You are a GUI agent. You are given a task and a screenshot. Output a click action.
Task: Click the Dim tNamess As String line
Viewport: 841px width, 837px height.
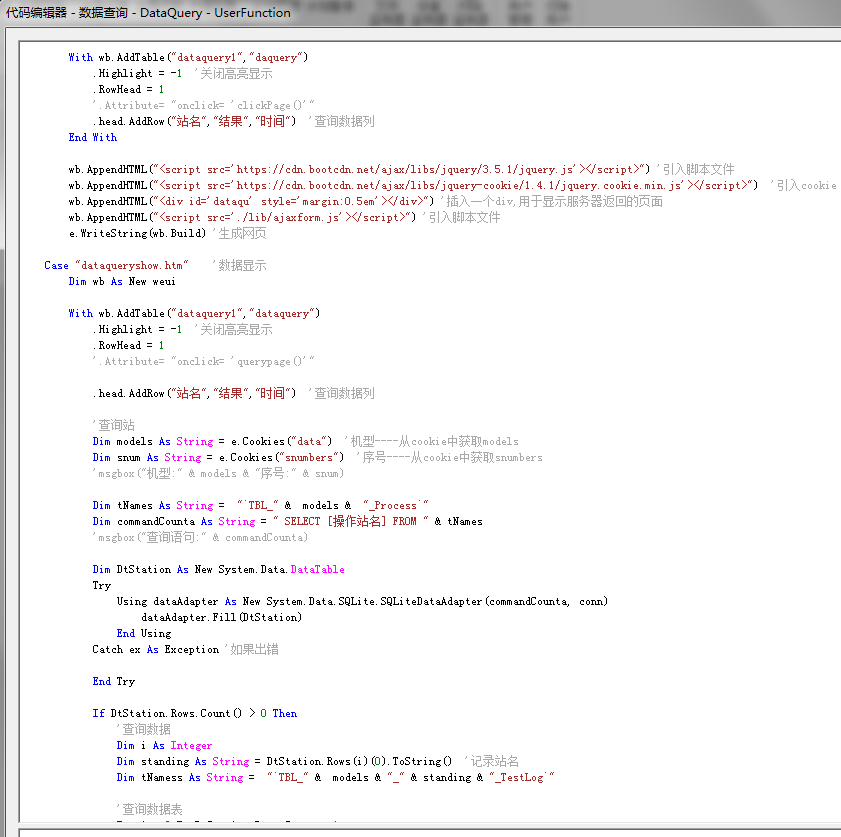point(335,777)
